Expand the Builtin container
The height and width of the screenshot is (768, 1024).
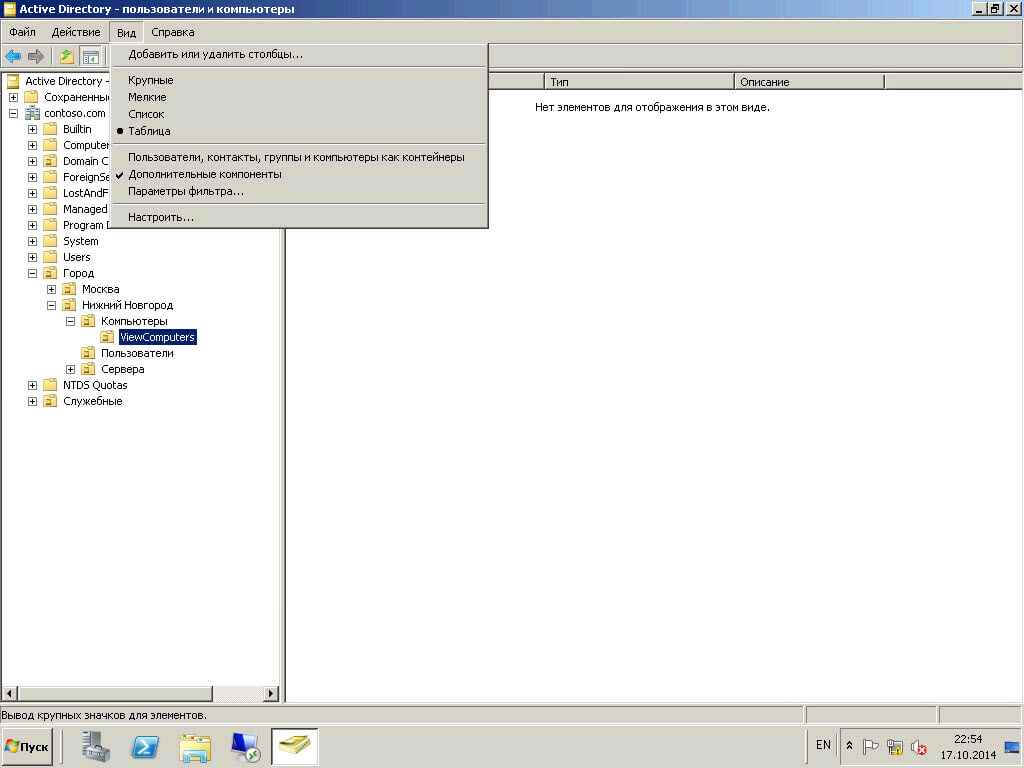[x=32, y=129]
